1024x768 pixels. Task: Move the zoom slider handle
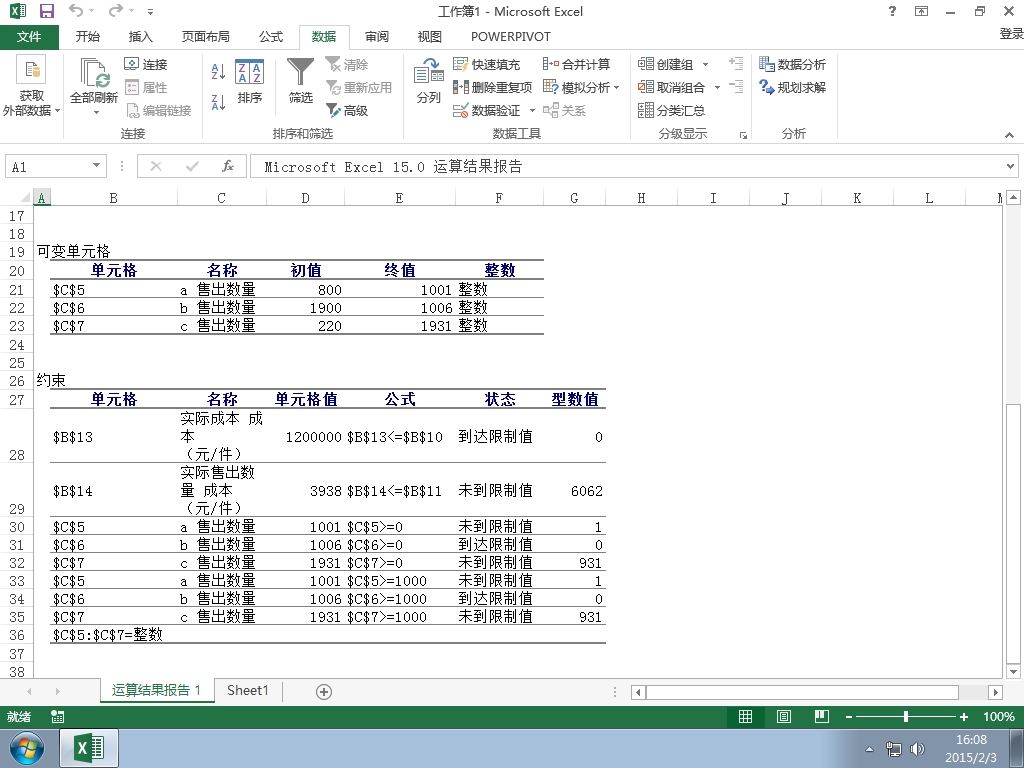click(x=906, y=716)
